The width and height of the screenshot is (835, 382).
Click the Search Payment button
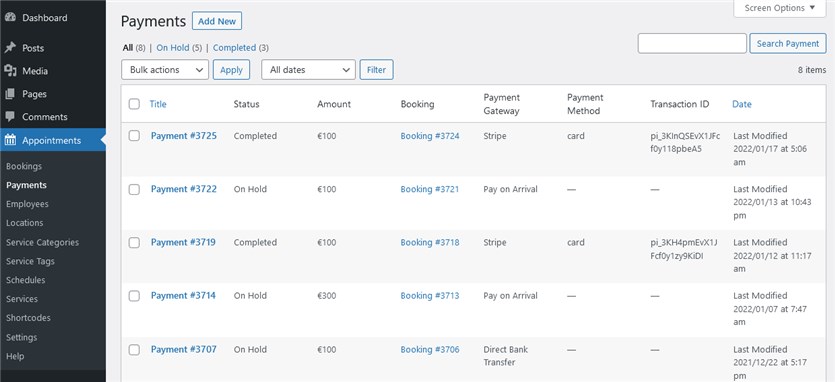tap(788, 44)
